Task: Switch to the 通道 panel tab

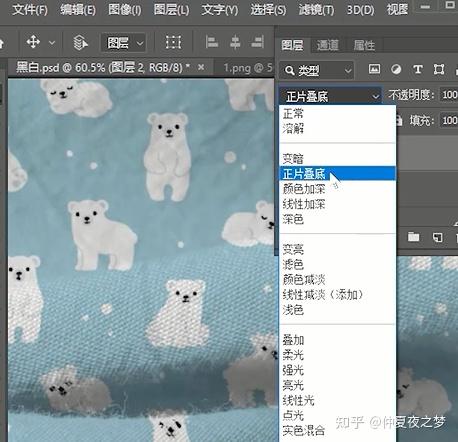Action: coord(327,45)
